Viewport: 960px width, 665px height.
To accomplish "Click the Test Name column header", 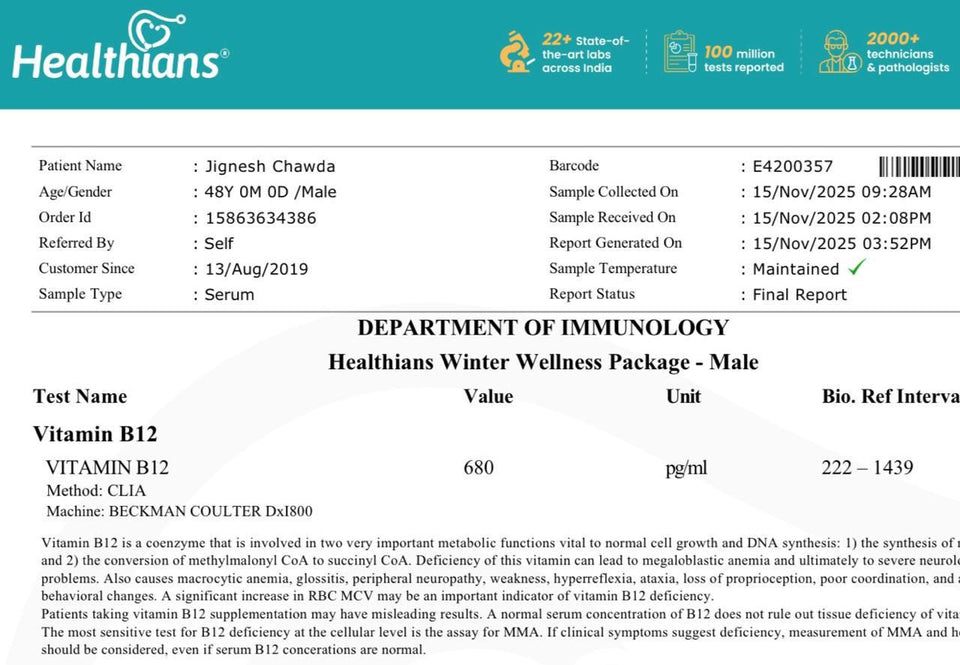I will tap(80, 396).
